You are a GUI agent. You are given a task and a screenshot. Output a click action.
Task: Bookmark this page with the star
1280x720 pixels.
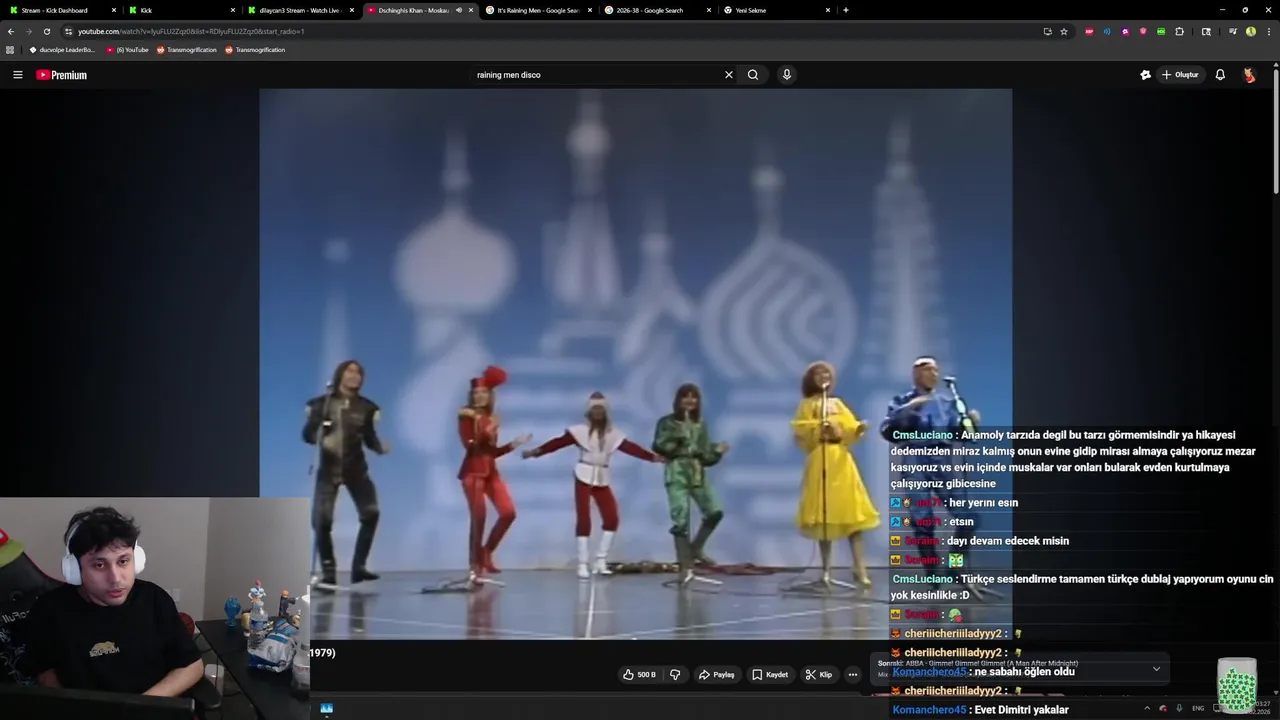(x=1064, y=31)
